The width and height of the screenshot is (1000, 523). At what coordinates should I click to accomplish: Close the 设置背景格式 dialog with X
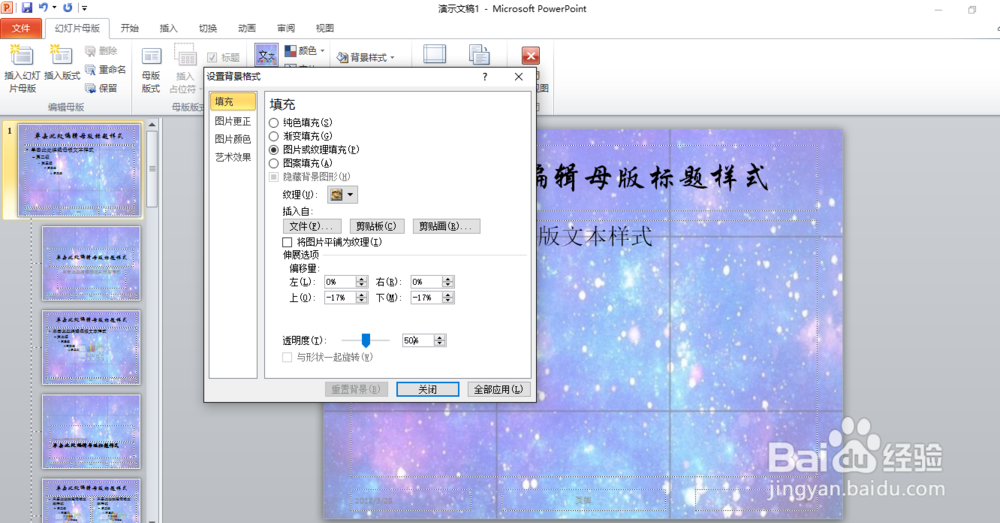click(518, 77)
